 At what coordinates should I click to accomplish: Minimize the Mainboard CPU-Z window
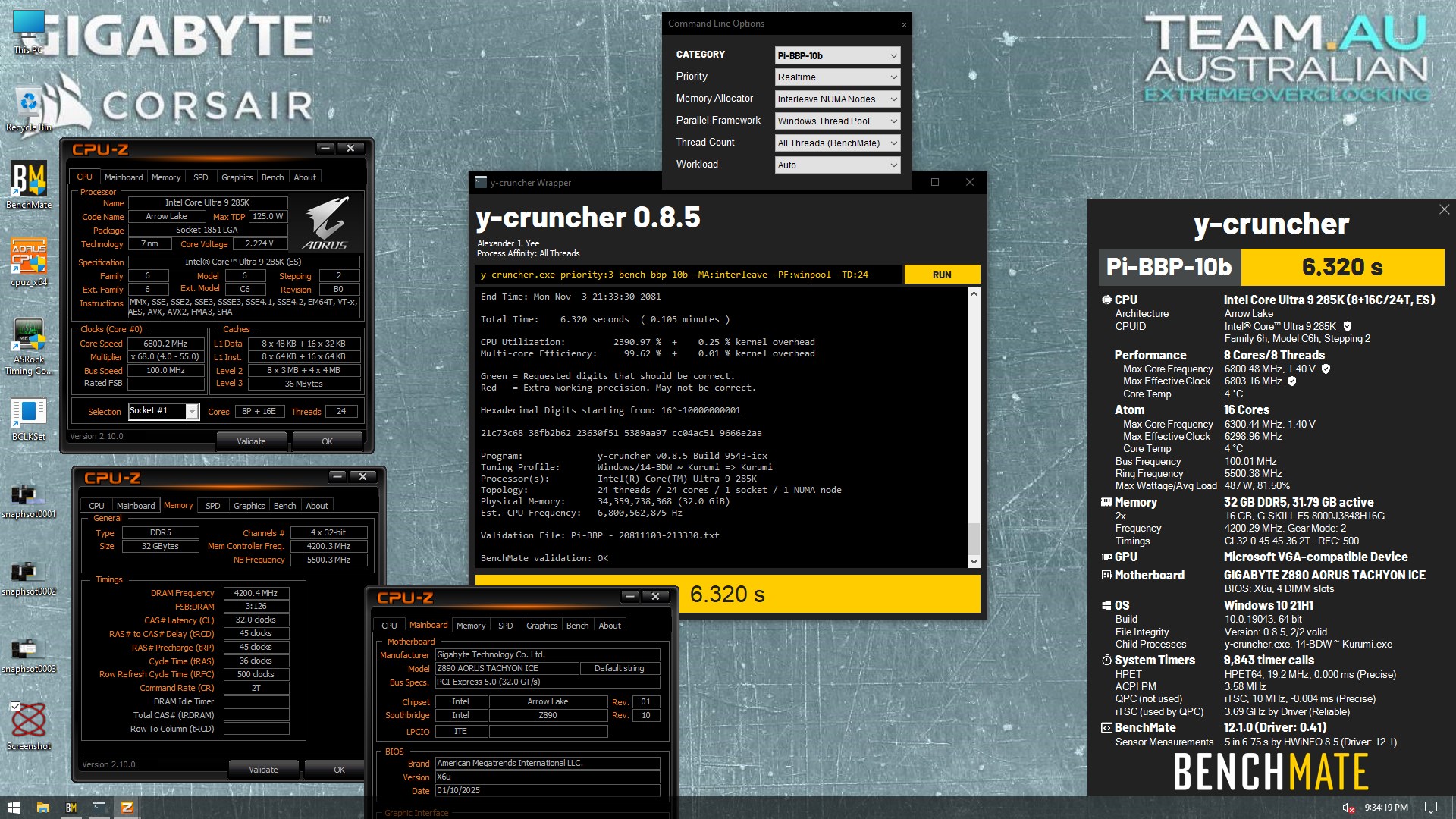tap(629, 596)
